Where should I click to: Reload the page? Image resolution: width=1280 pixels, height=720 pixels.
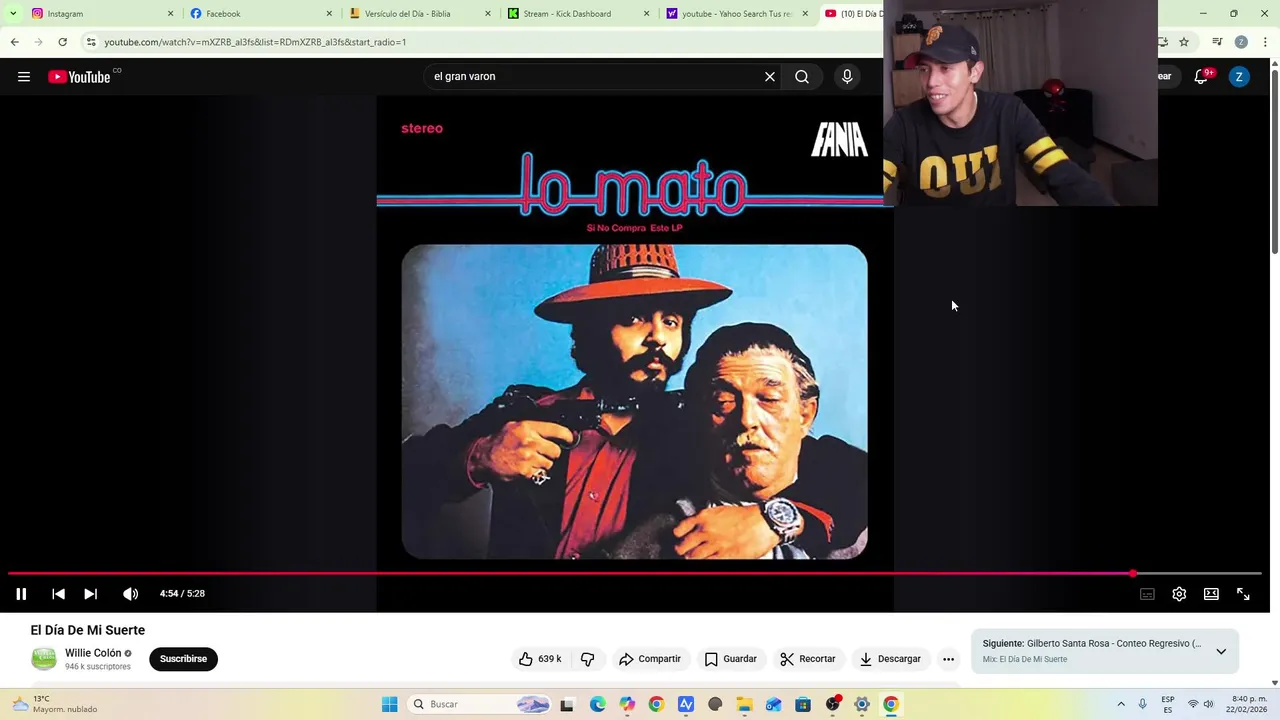tap(62, 42)
